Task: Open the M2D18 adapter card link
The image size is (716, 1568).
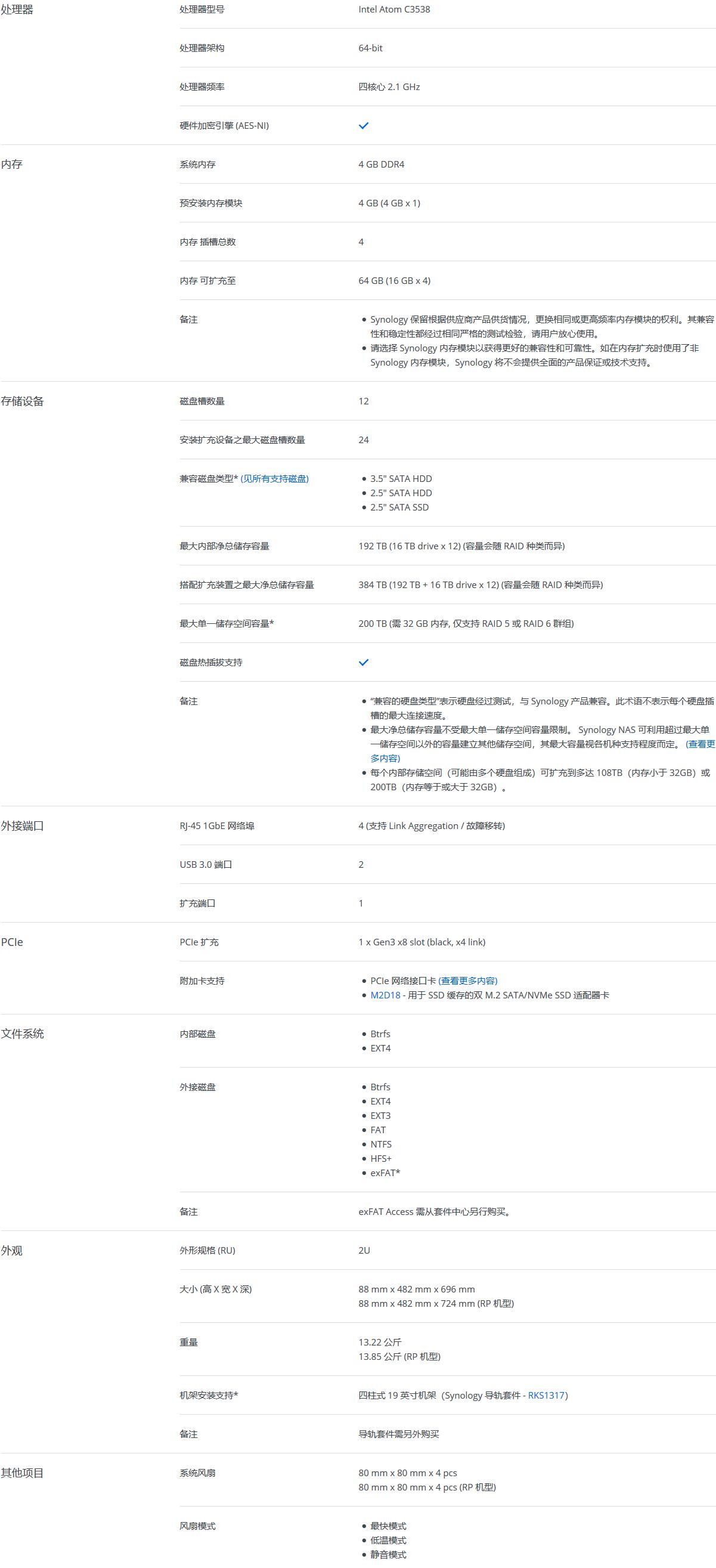Action: tap(386, 995)
